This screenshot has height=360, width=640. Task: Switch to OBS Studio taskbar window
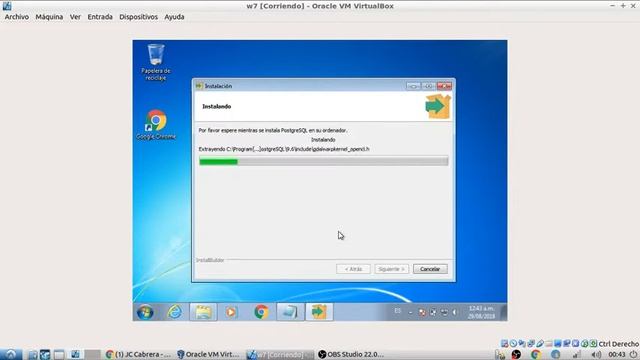point(351,354)
